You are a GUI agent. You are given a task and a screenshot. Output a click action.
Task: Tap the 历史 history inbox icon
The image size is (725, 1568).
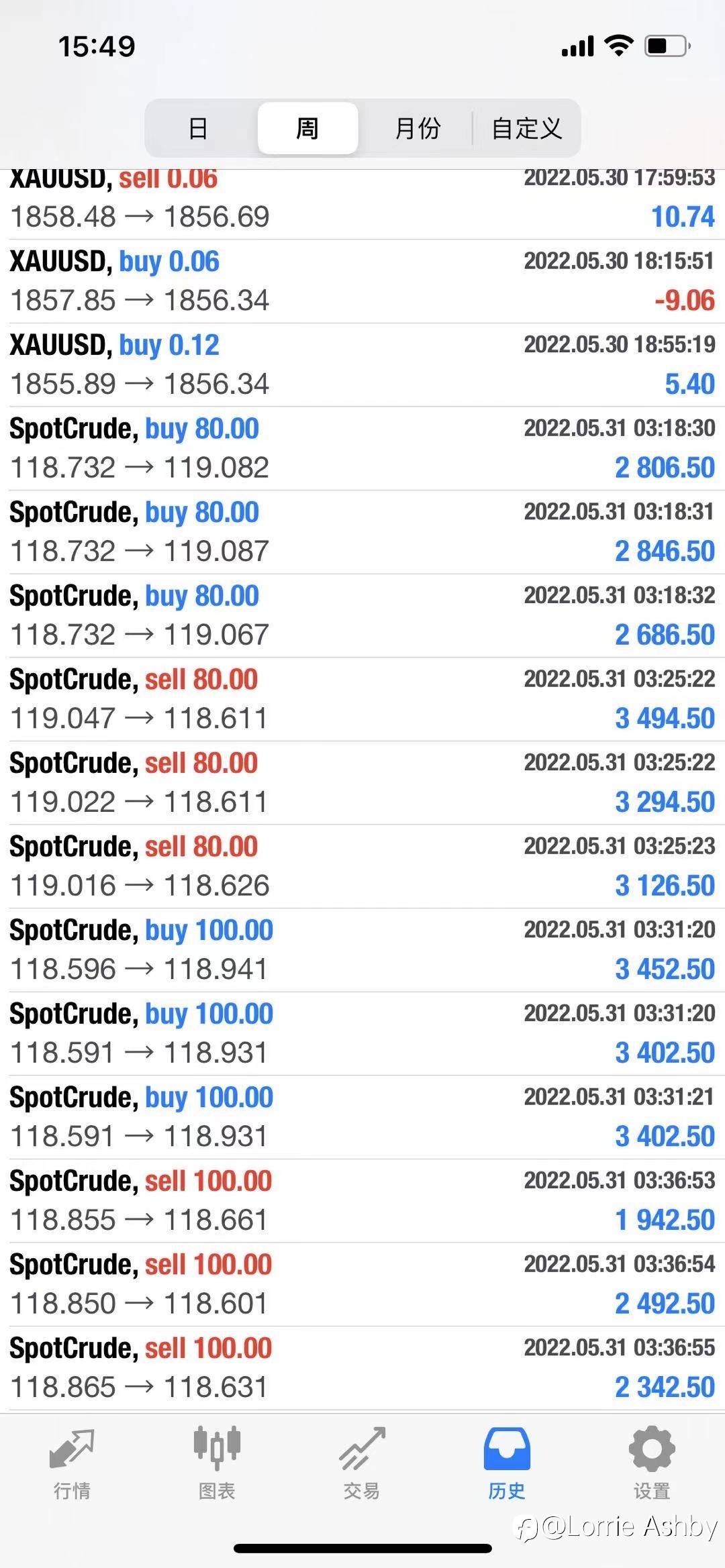507,1449
